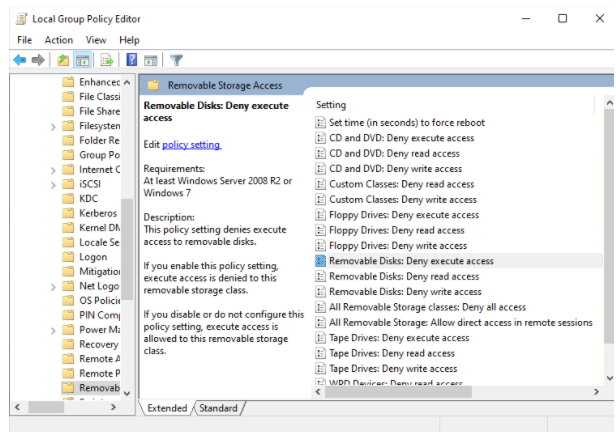Image resolution: width=616 pixels, height=432 pixels.
Task: Select the Enhanced tree folder
Action: coord(91,82)
